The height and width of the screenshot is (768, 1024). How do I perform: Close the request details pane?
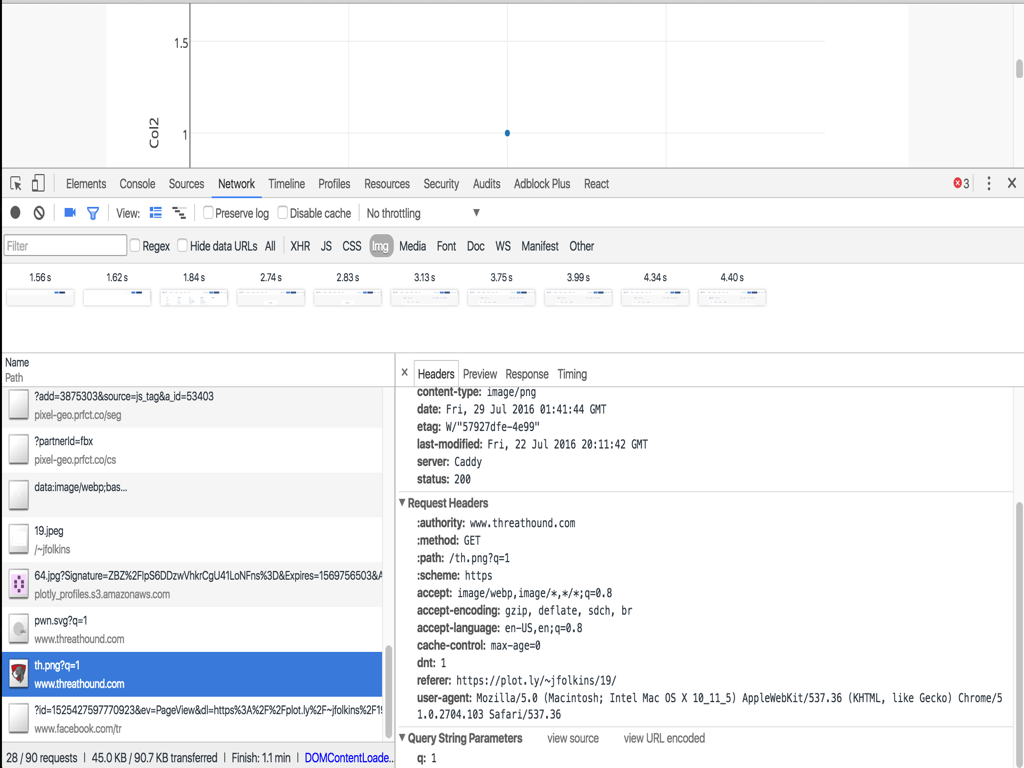pyautogui.click(x=404, y=373)
